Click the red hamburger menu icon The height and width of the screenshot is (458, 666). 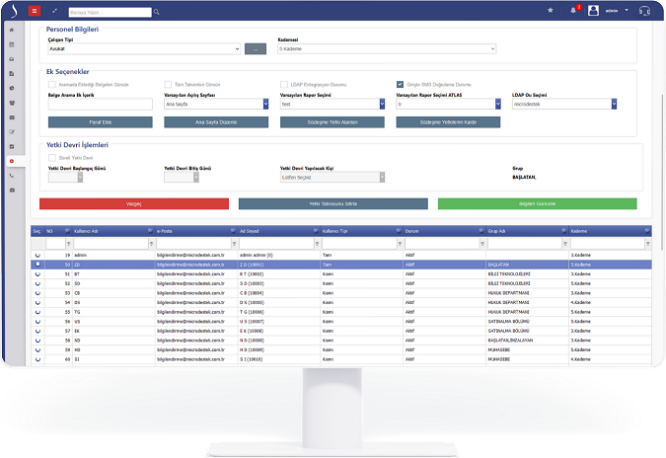coord(35,11)
